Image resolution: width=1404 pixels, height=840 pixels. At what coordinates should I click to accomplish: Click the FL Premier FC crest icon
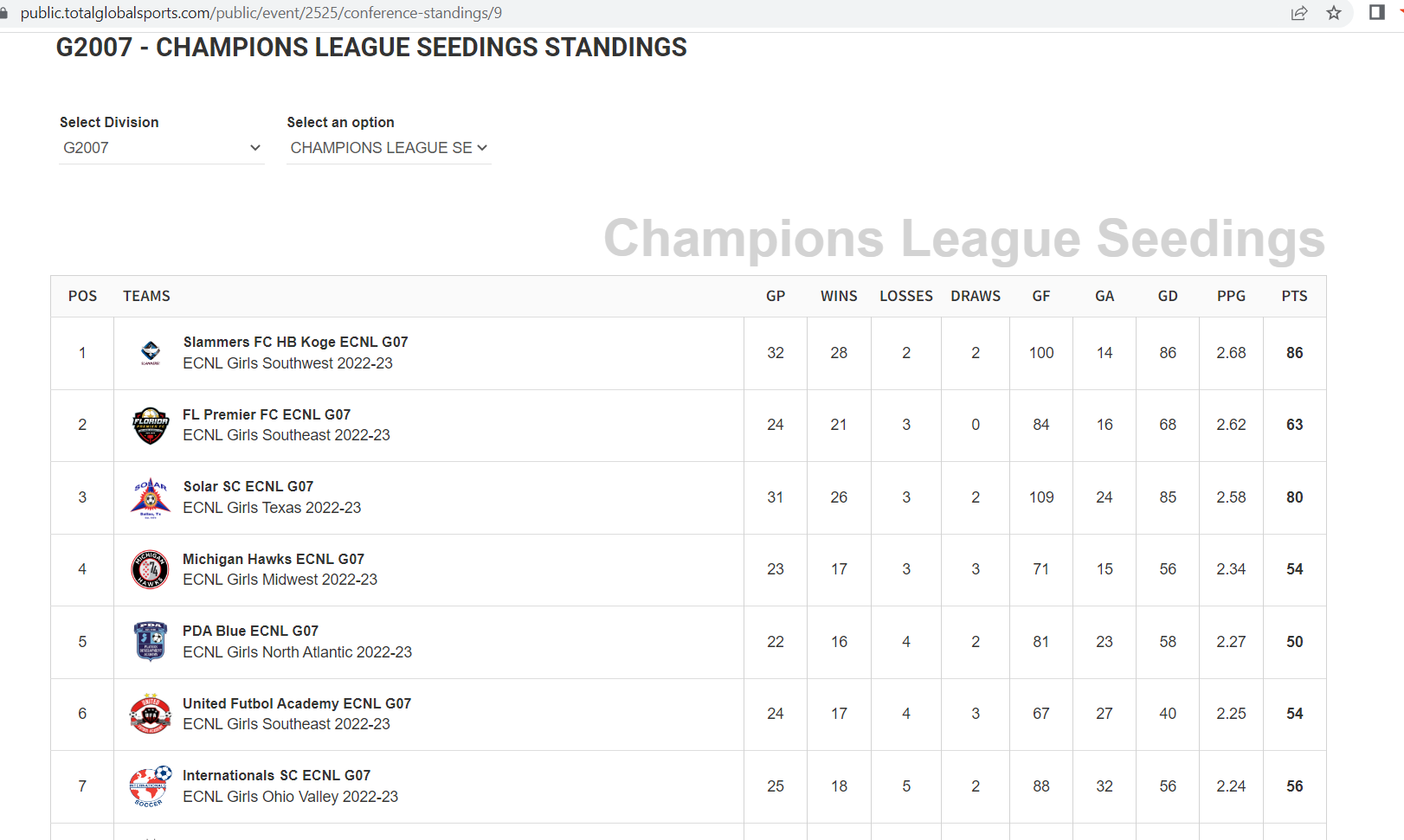(x=151, y=426)
